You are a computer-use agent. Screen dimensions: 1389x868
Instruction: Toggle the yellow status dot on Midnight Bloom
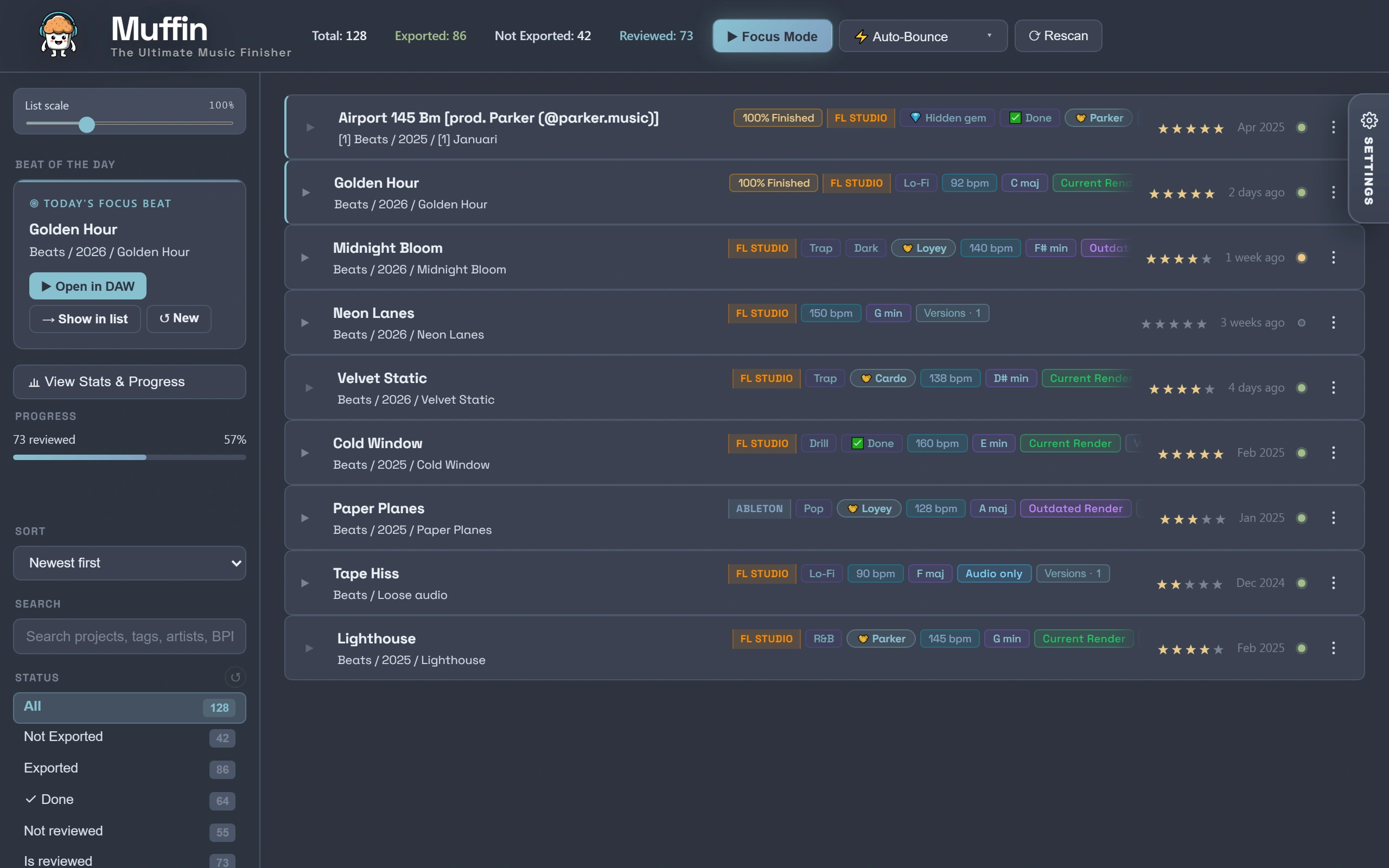[1302, 258]
